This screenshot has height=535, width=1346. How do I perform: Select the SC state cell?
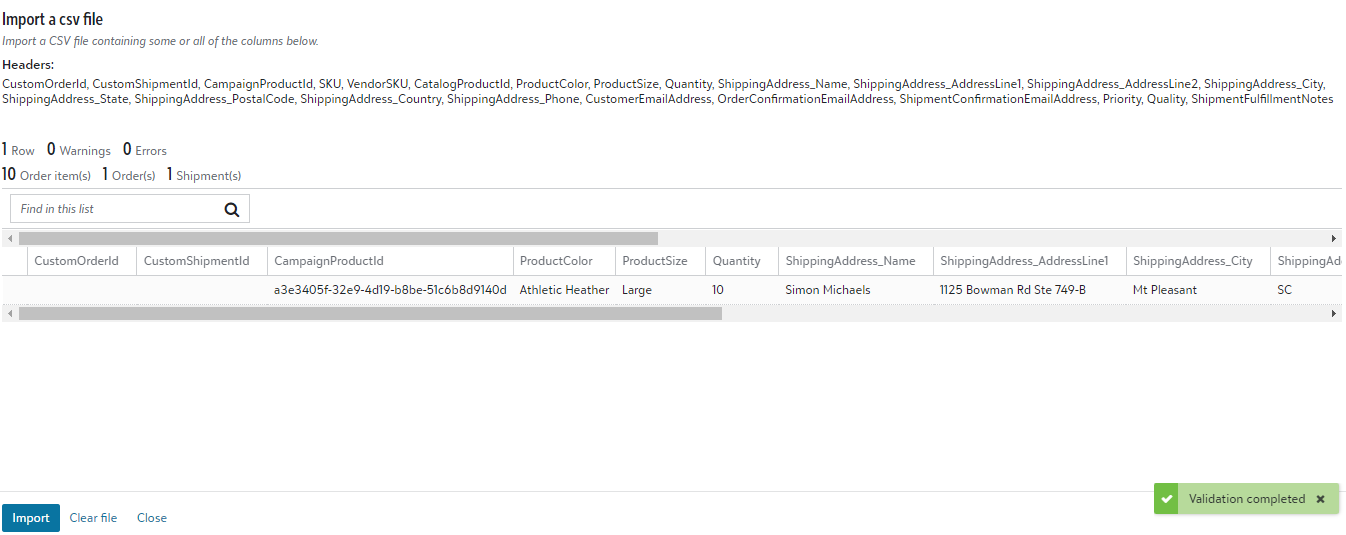click(x=1306, y=290)
